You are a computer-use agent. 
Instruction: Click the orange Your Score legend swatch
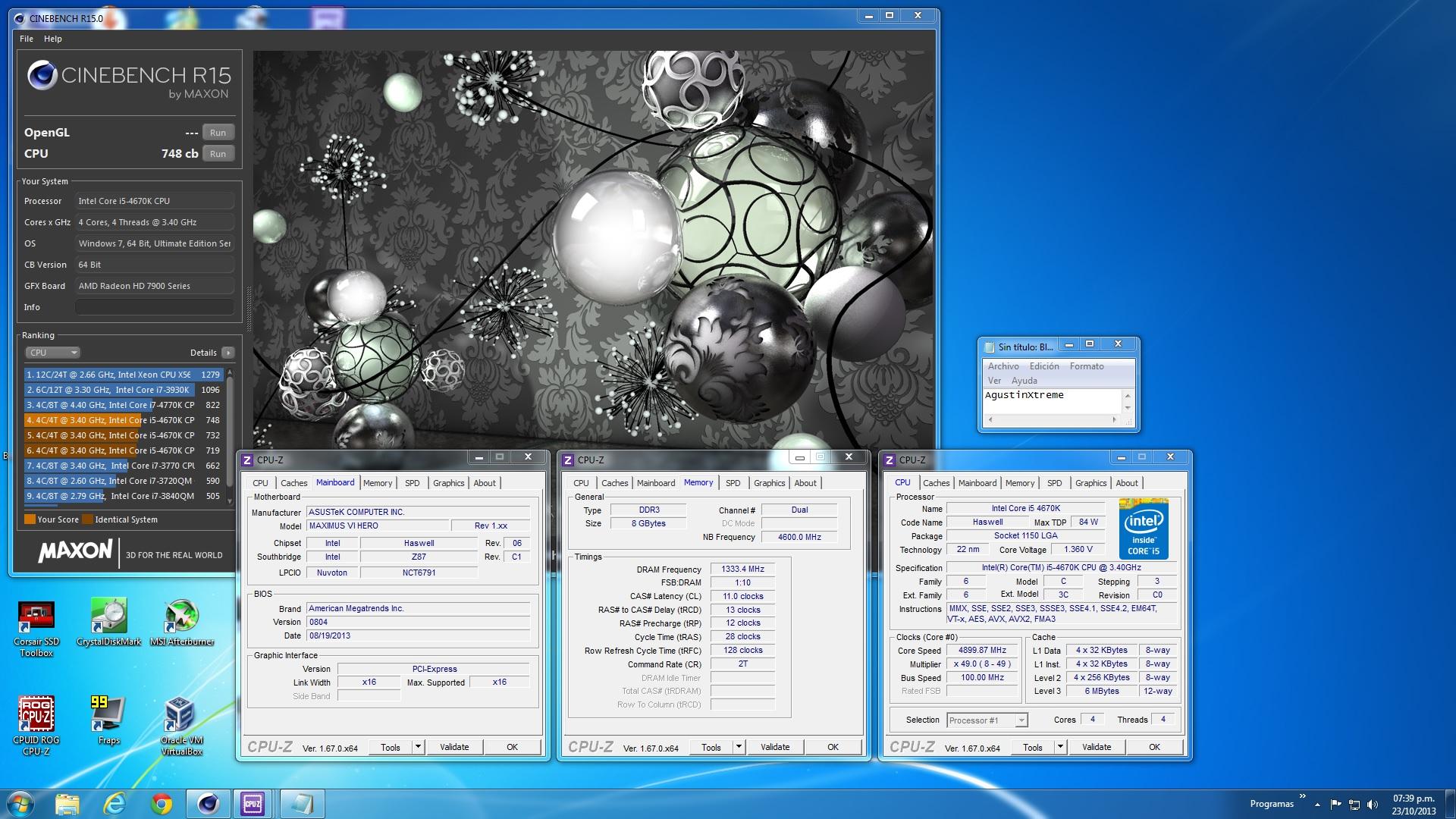(x=30, y=519)
